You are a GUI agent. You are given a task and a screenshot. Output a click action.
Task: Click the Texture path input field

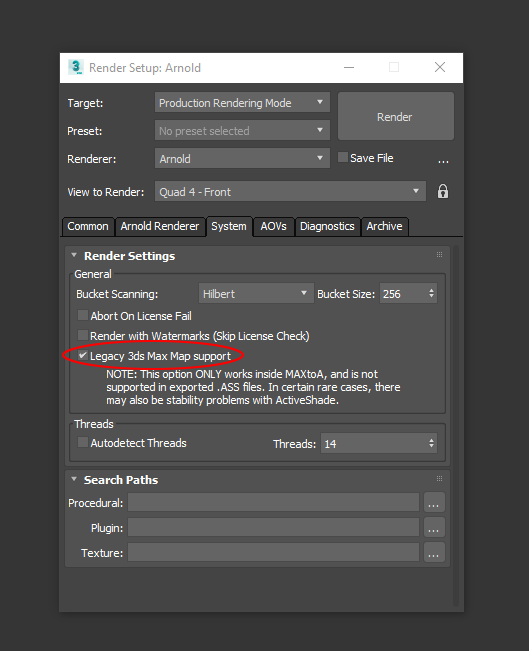(273, 552)
